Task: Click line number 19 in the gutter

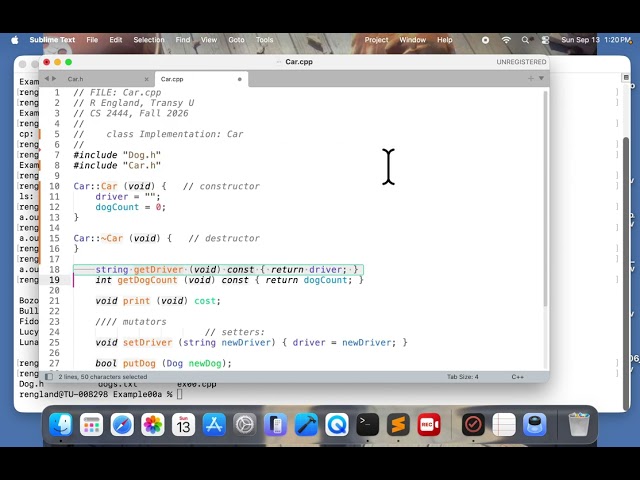Action: coord(54,280)
